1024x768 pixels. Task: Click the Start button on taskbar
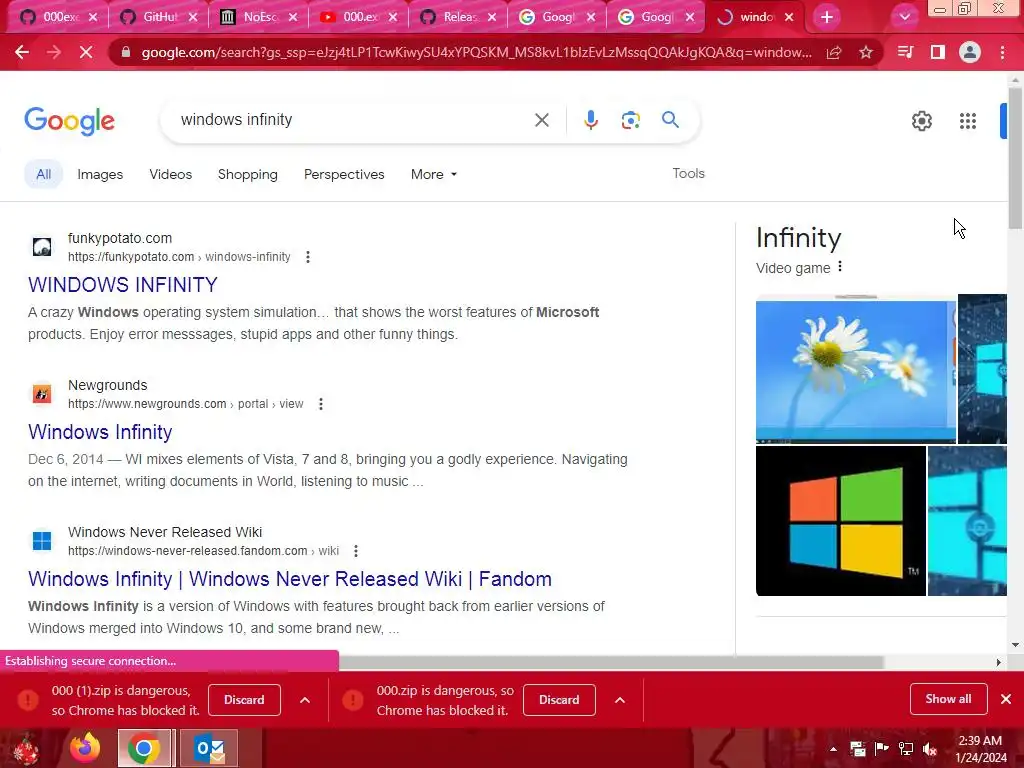click(26, 748)
